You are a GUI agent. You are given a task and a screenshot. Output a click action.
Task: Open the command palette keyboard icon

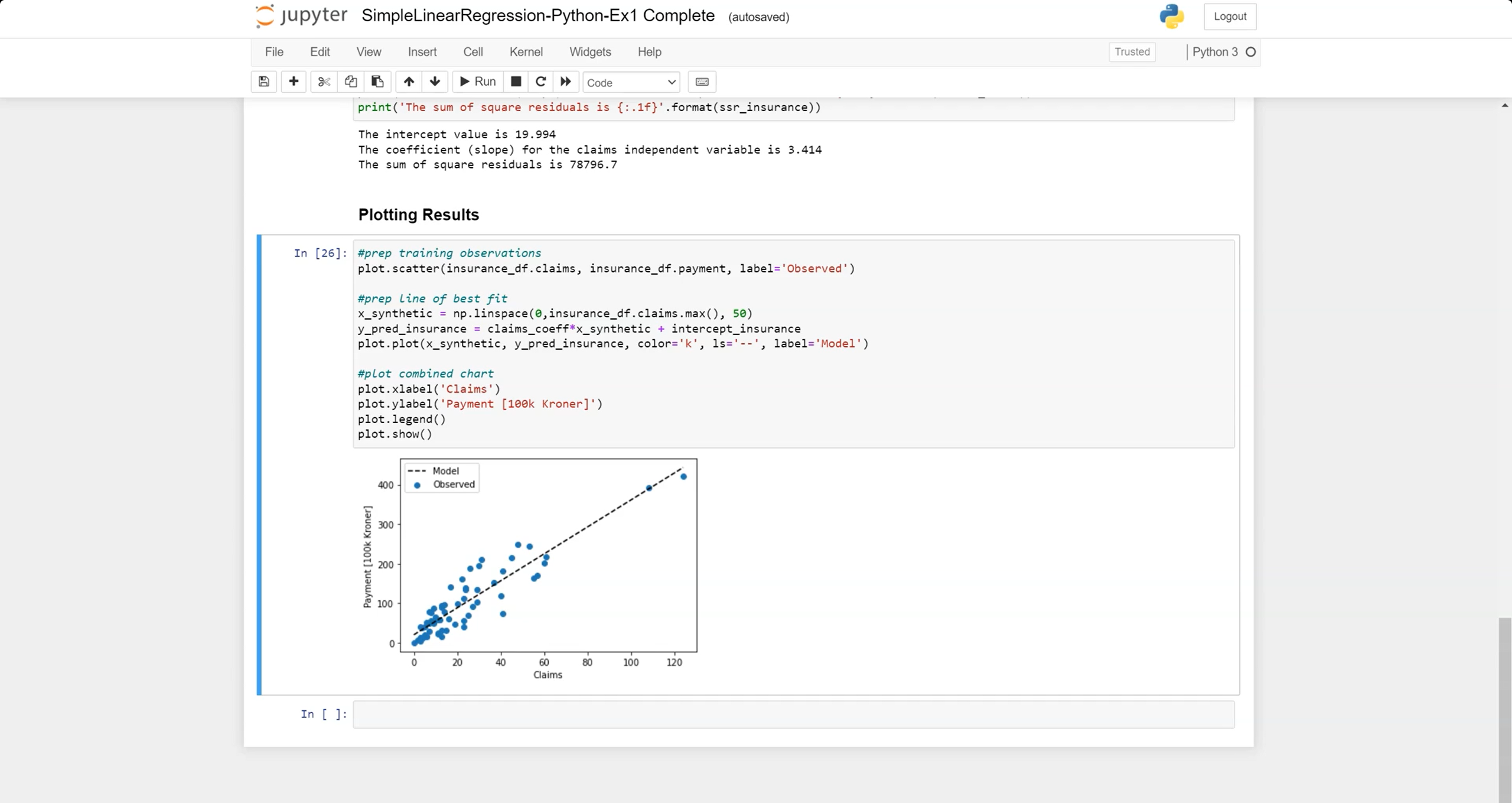click(x=702, y=82)
